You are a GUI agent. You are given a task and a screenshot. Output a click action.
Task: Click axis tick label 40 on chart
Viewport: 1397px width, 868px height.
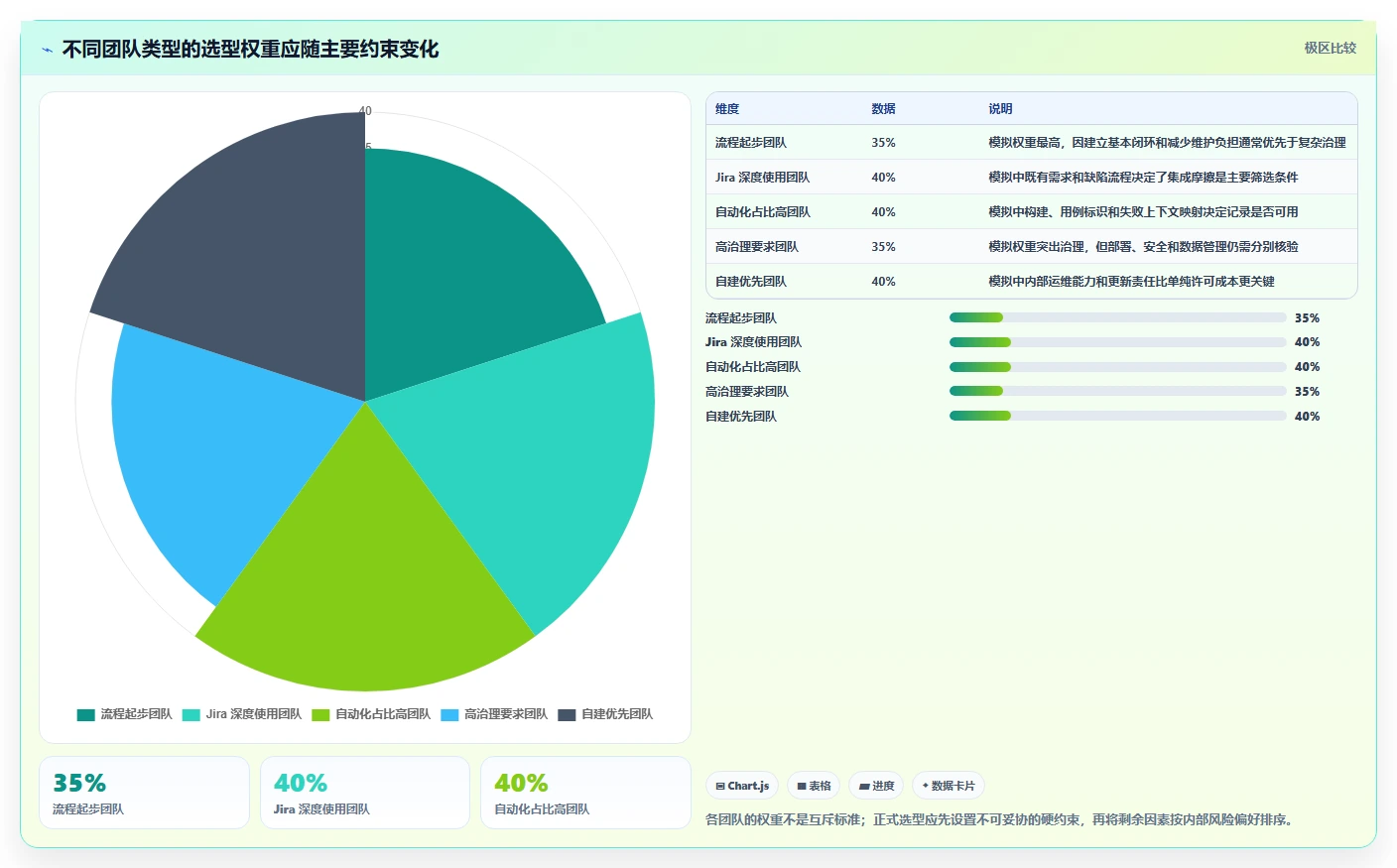(365, 111)
